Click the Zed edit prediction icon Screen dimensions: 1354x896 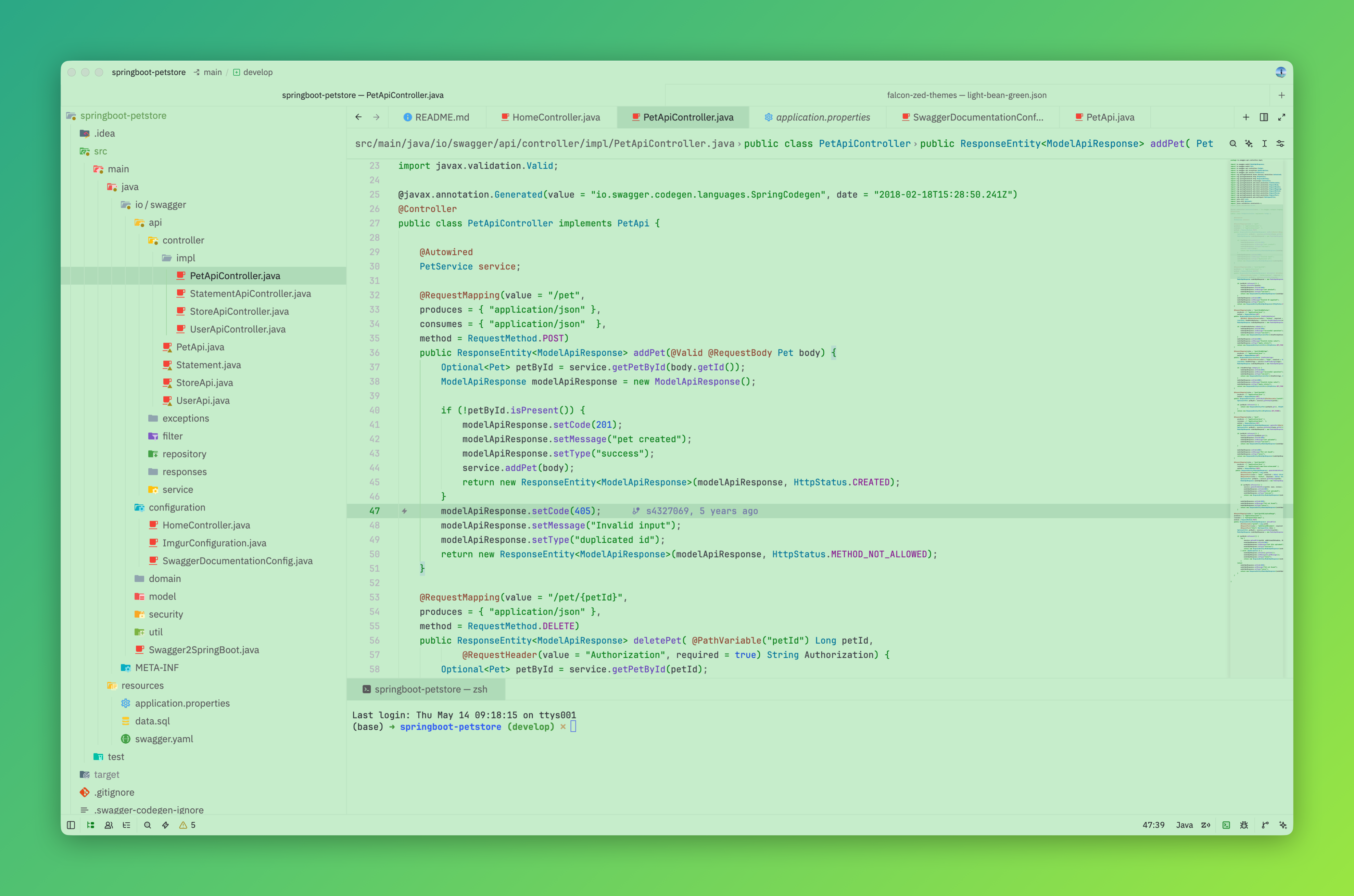(x=1206, y=825)
